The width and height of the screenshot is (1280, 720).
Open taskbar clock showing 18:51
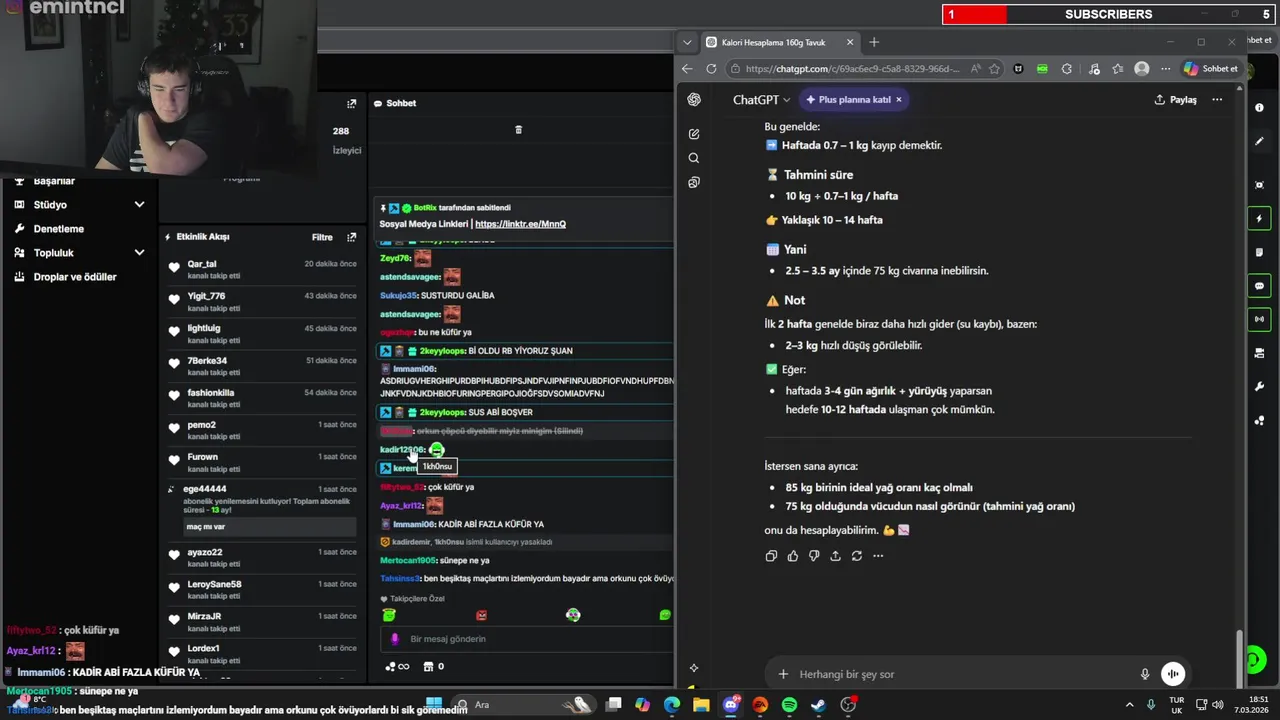click(1249, 705)
